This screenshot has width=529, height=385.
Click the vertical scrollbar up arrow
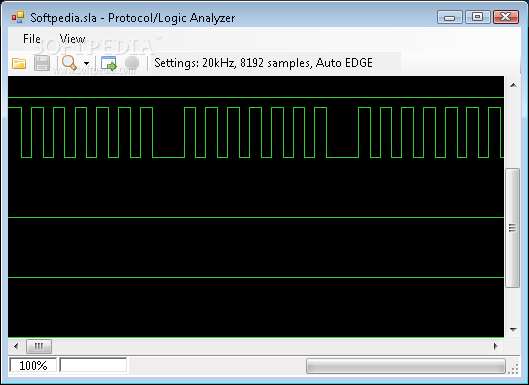pos(513,85)
